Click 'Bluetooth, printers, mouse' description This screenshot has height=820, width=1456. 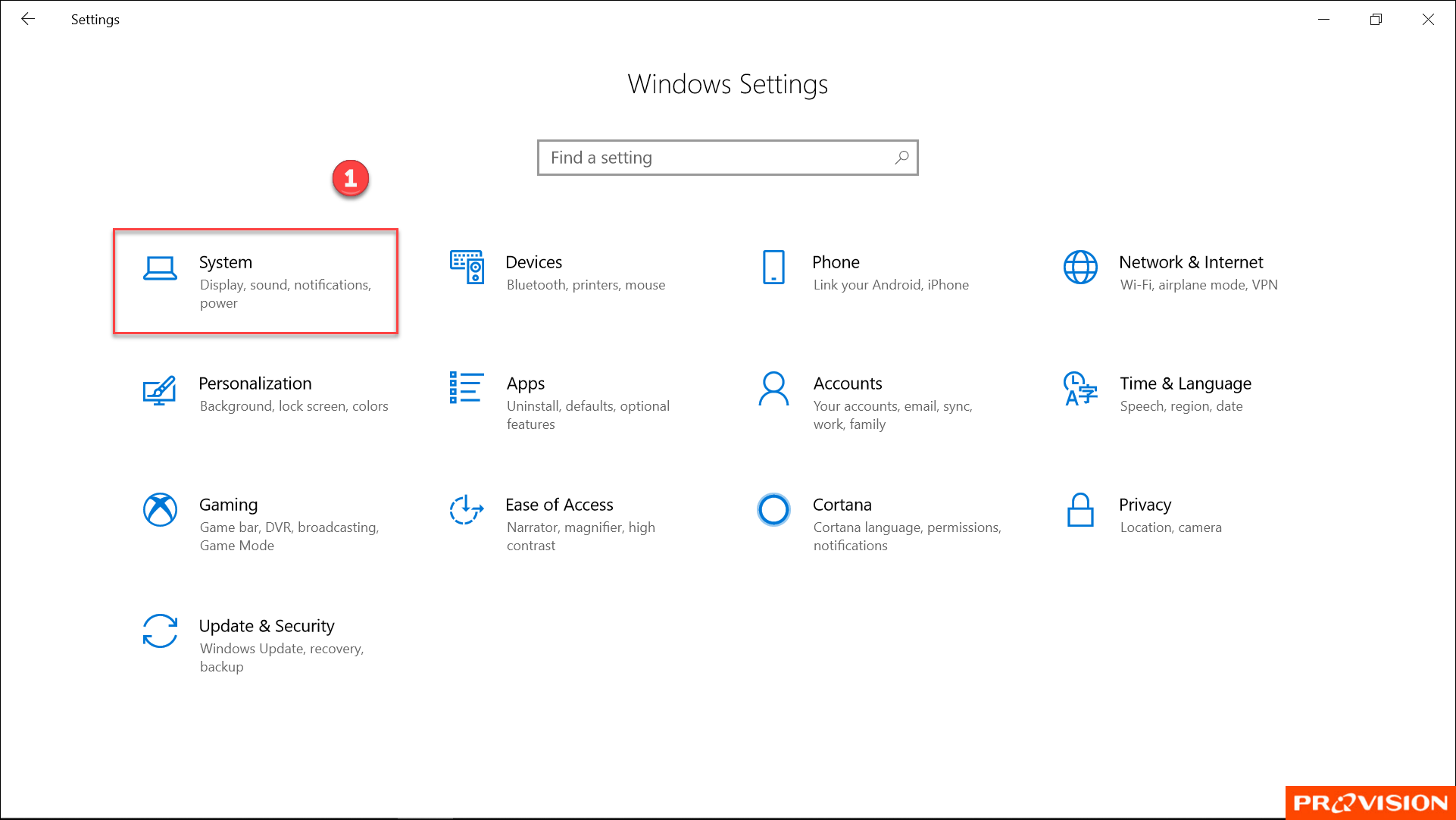586,285
